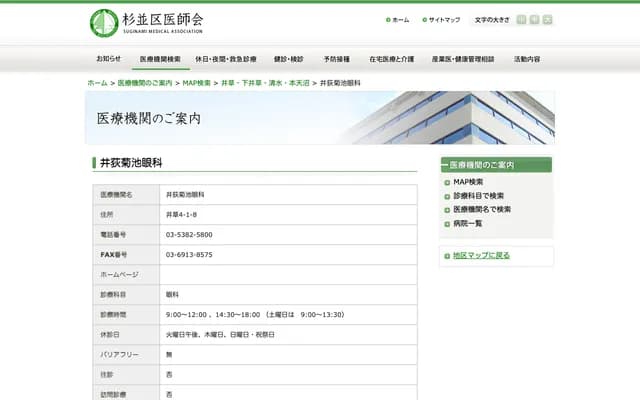Image resolution: width=640 pixels, height=400 pixels.
Task: Select small font size button
Action: point(521,20)
